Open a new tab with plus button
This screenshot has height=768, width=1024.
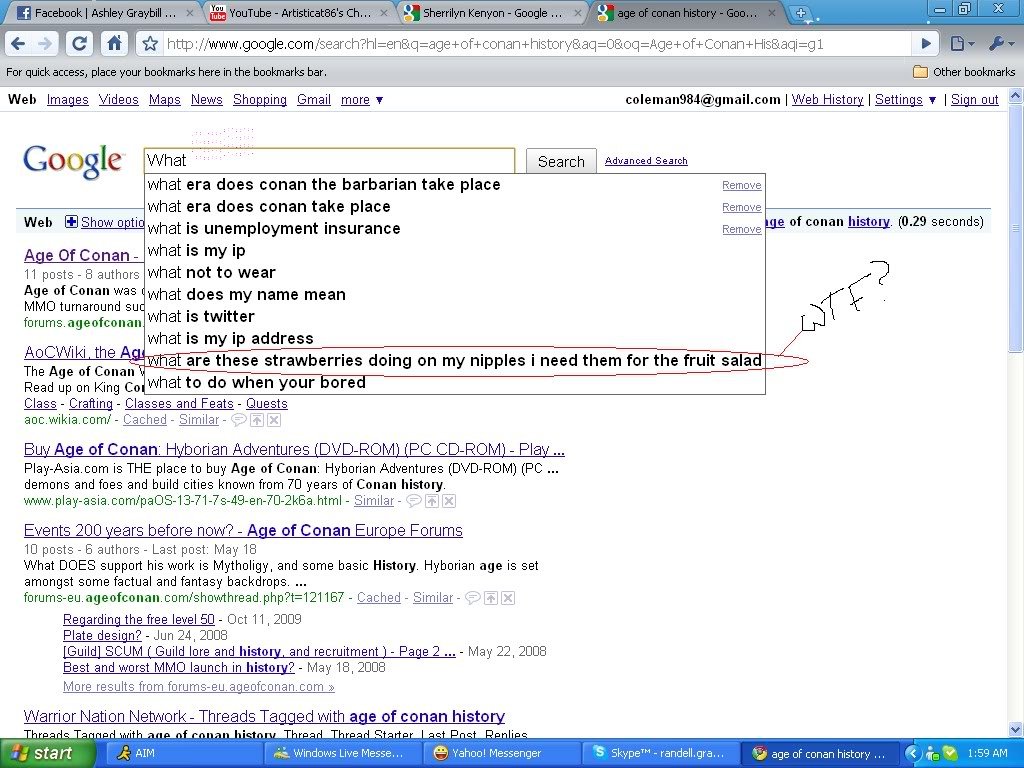(x=801, y=12)
